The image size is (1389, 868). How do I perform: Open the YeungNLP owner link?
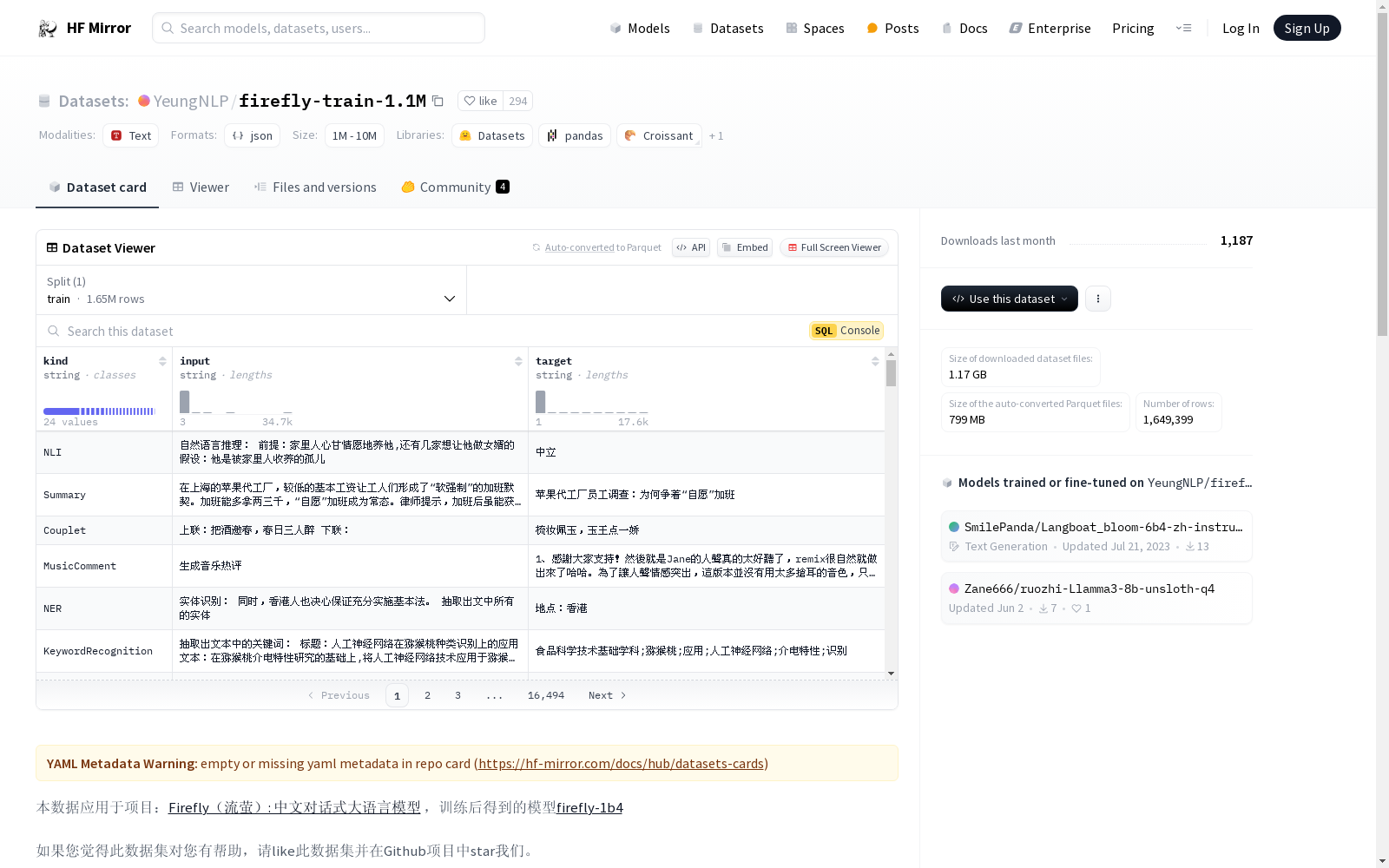pos(191,101)
